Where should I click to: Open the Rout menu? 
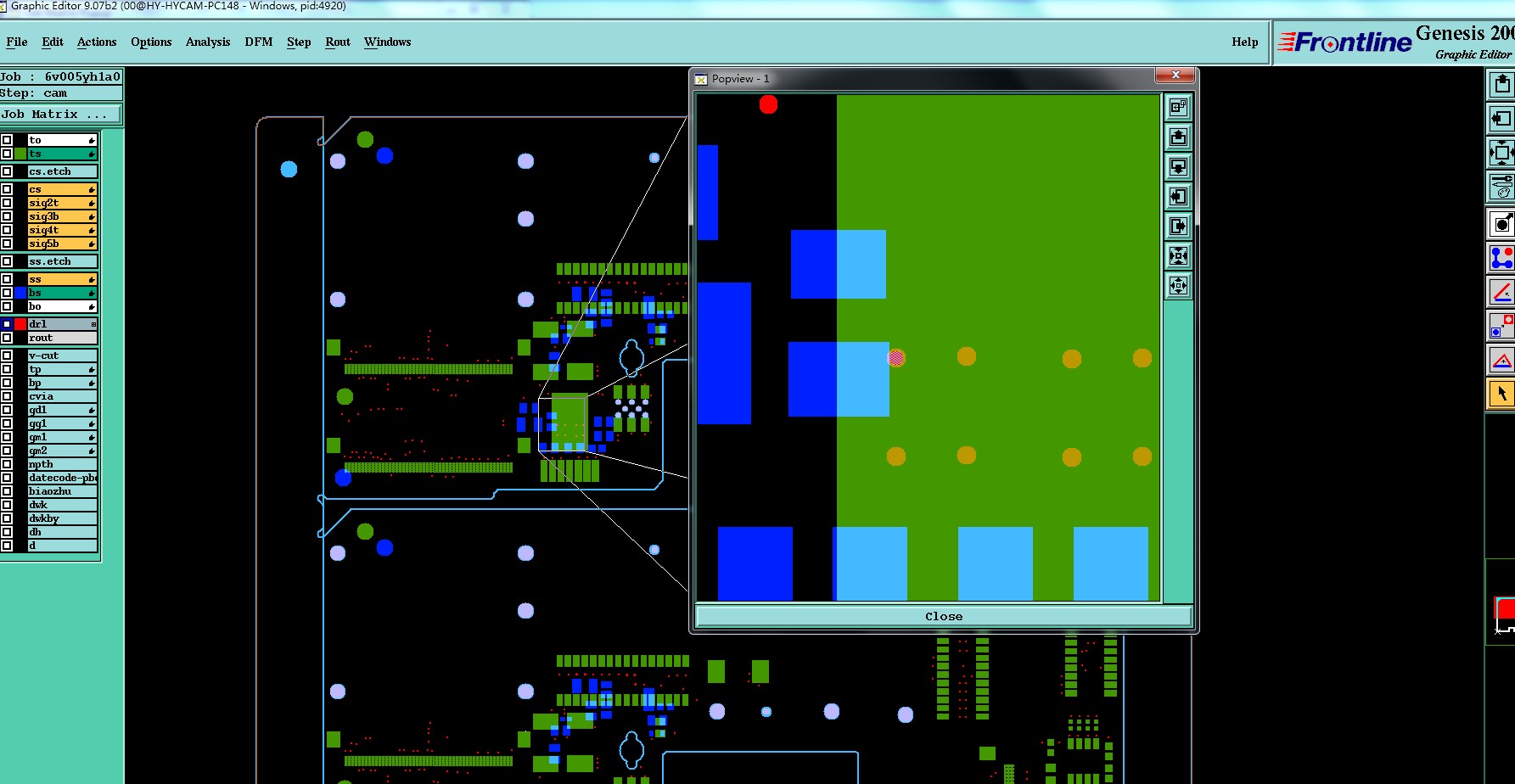click(x=338, y=42)
